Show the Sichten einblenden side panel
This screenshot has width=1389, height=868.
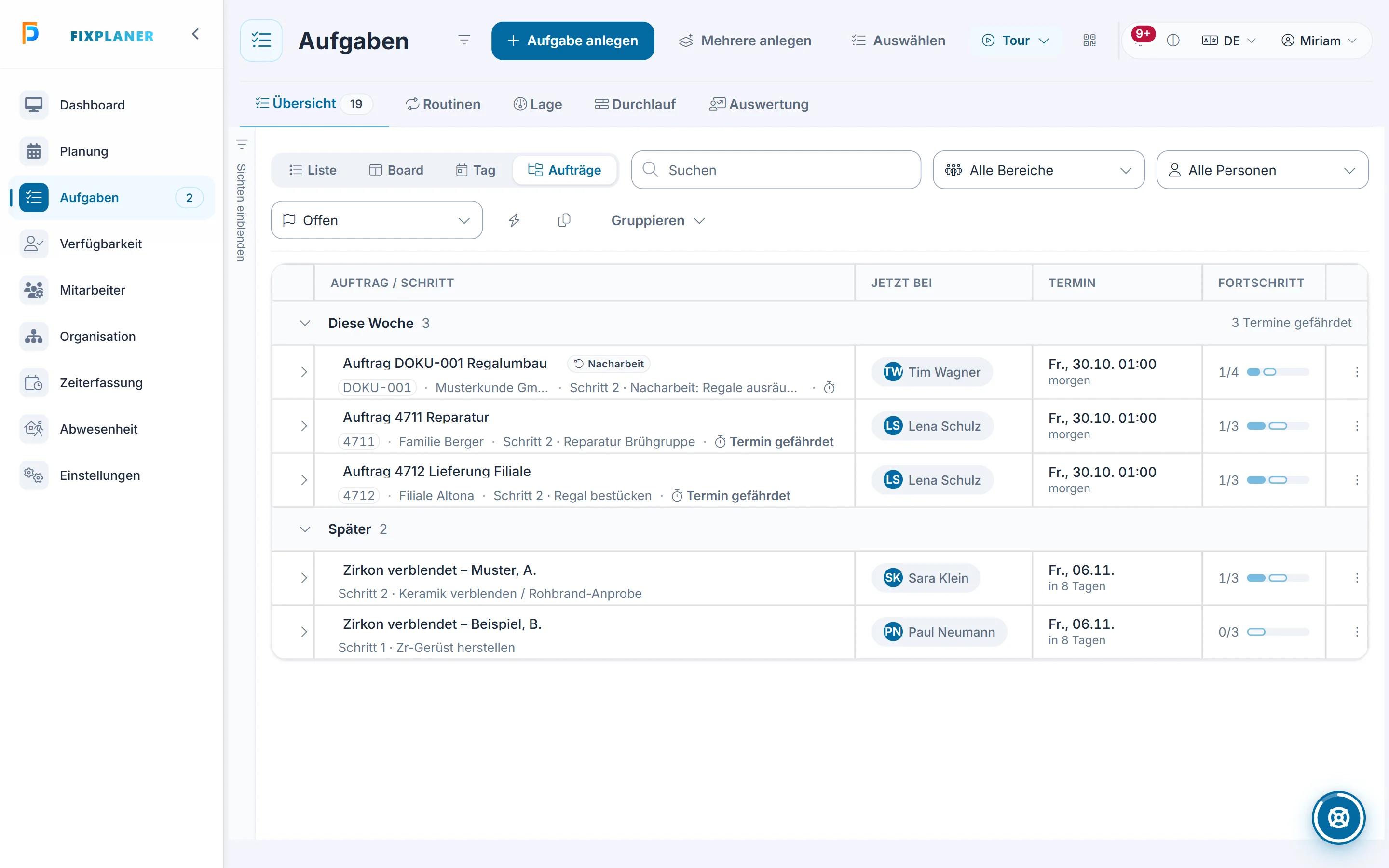point(242,201)
